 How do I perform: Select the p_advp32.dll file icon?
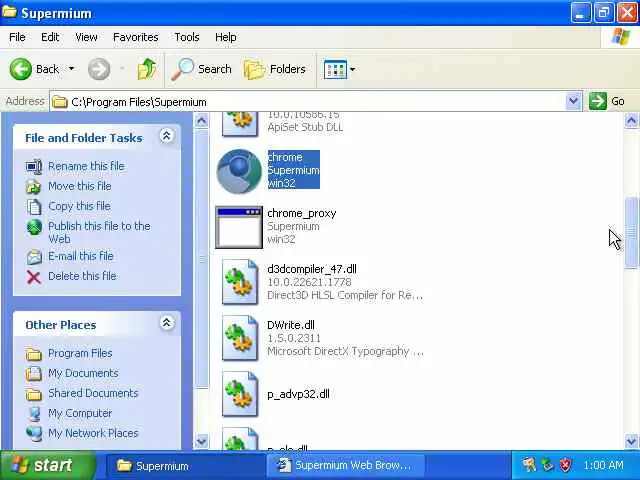tap(240, 394)
